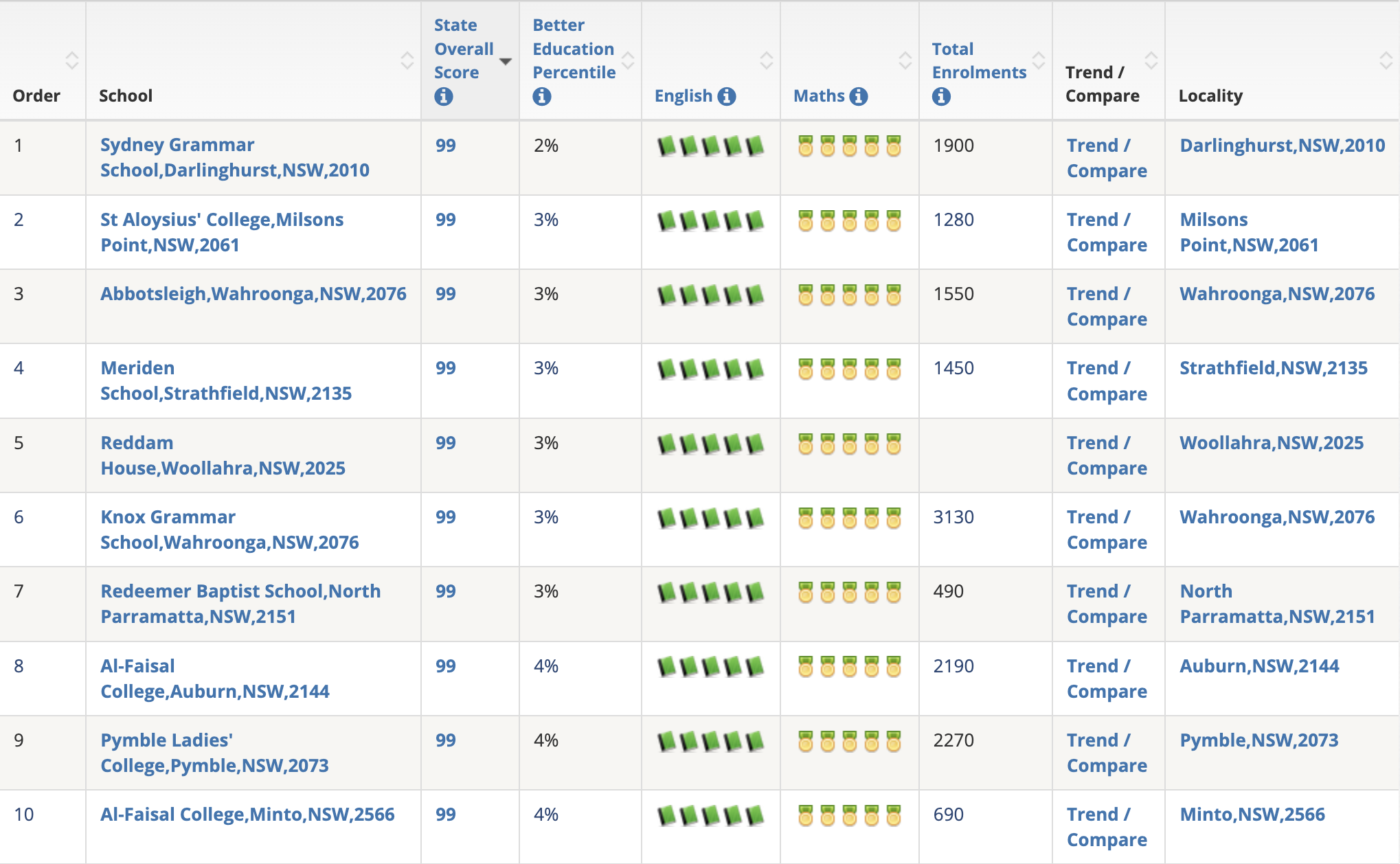Viewport: 1400px width, 864px height.
Task: Open Trend / Compare for Meriden School
Action: click(x=1107, y=381)
